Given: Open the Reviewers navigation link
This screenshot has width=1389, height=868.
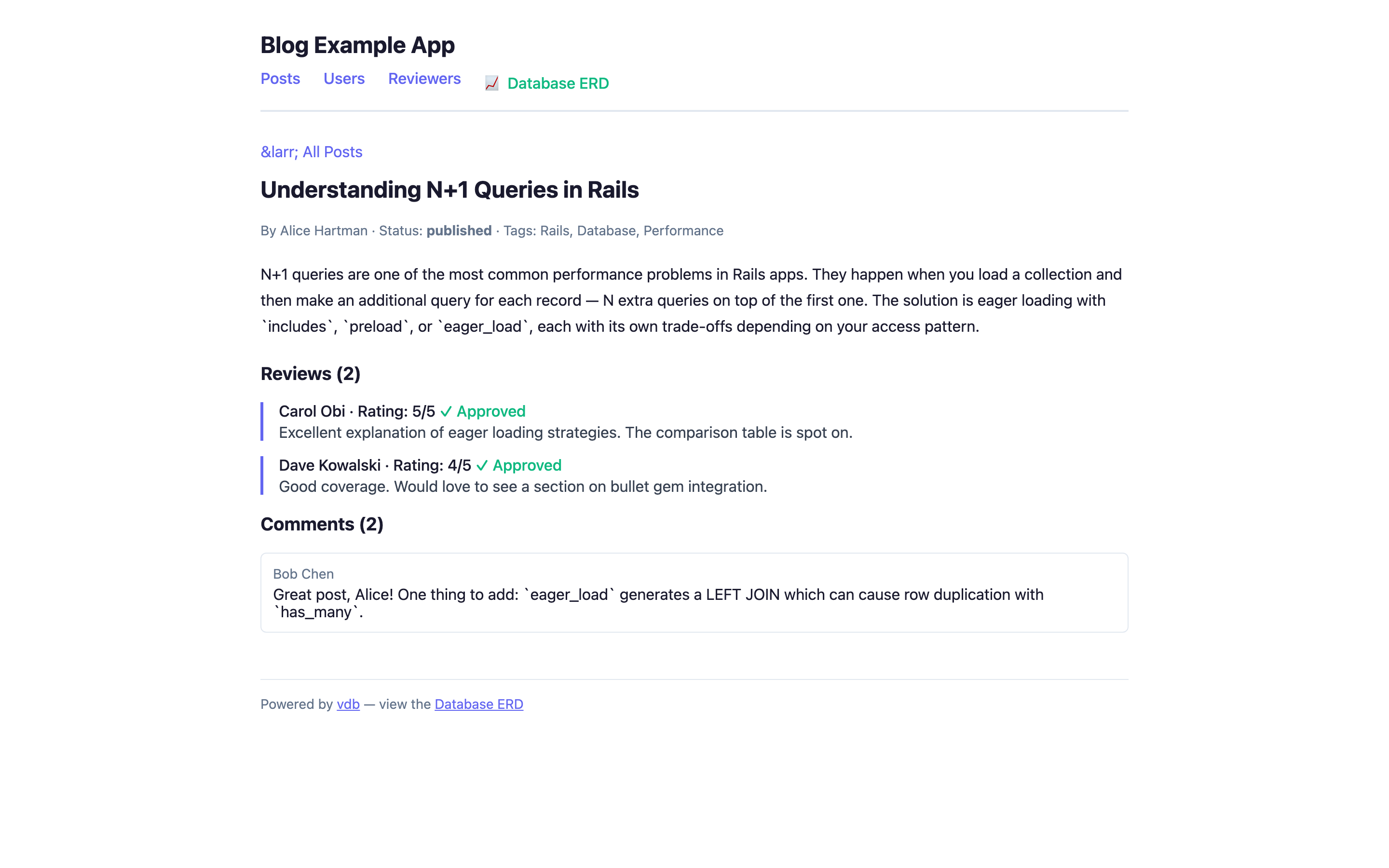Looking at the screenshot, I should coord(424,79).
